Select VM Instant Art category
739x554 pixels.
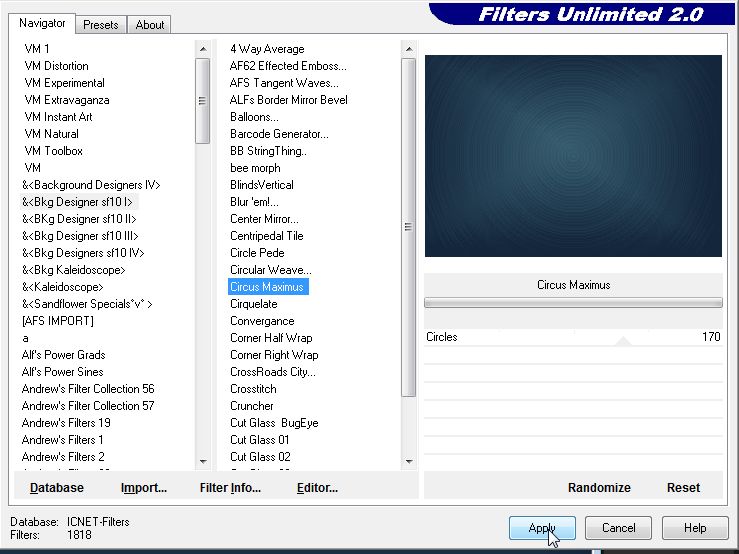(58, 117)
